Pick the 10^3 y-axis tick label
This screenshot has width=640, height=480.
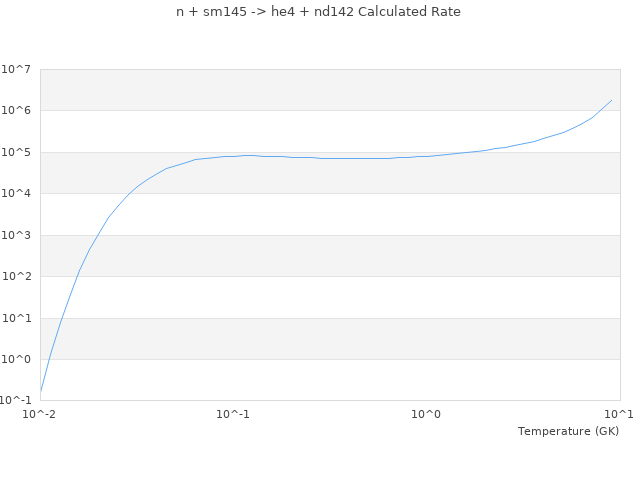(x=16, y=236)
